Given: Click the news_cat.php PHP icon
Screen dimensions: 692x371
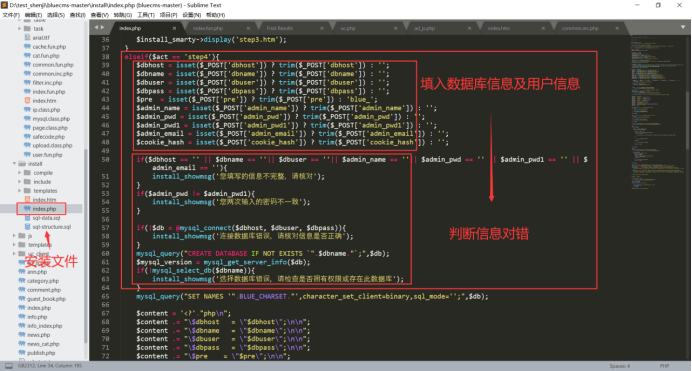Looking at the screenshot, I should [22, 344].
